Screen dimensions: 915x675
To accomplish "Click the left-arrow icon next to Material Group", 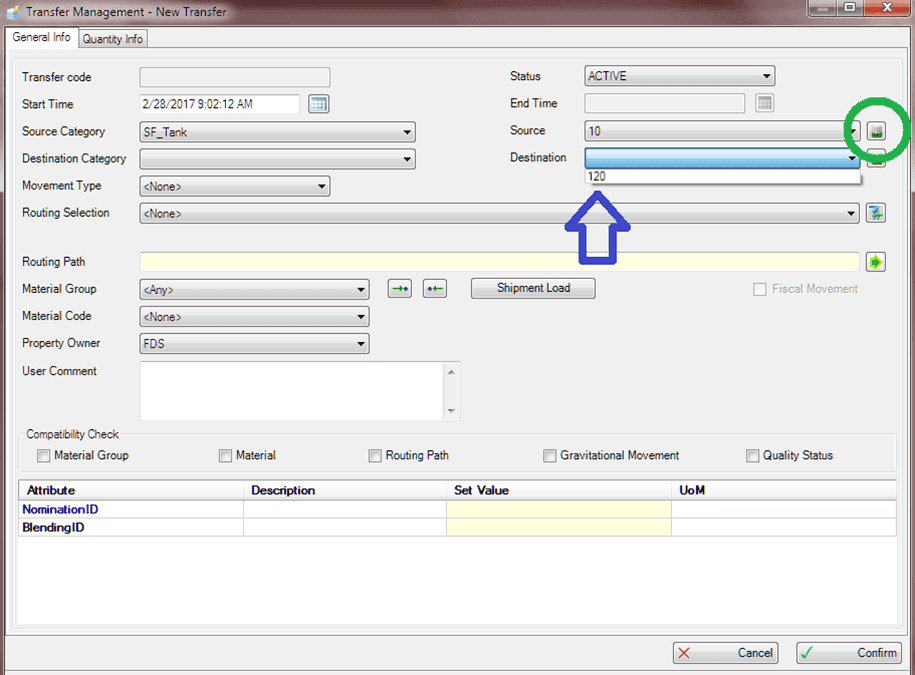I will click(x=434, y=288).
